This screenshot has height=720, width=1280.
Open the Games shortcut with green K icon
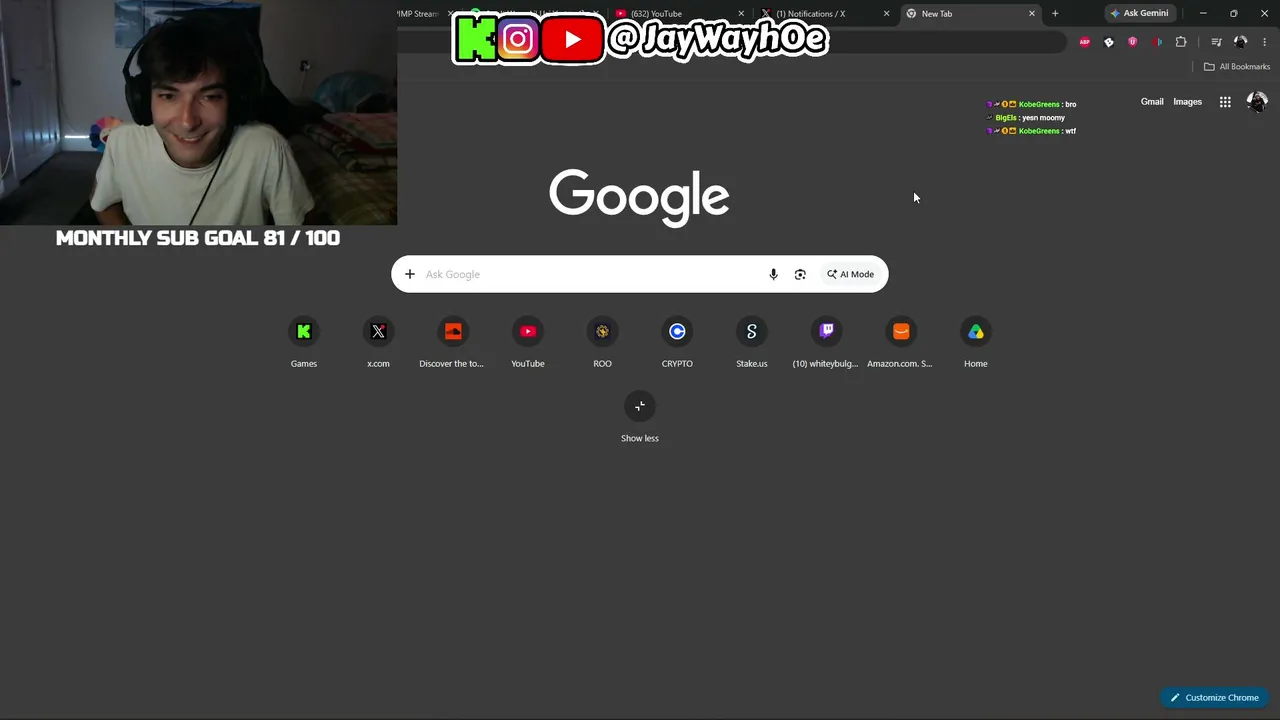pyautogui.click(x=304, y=343)
